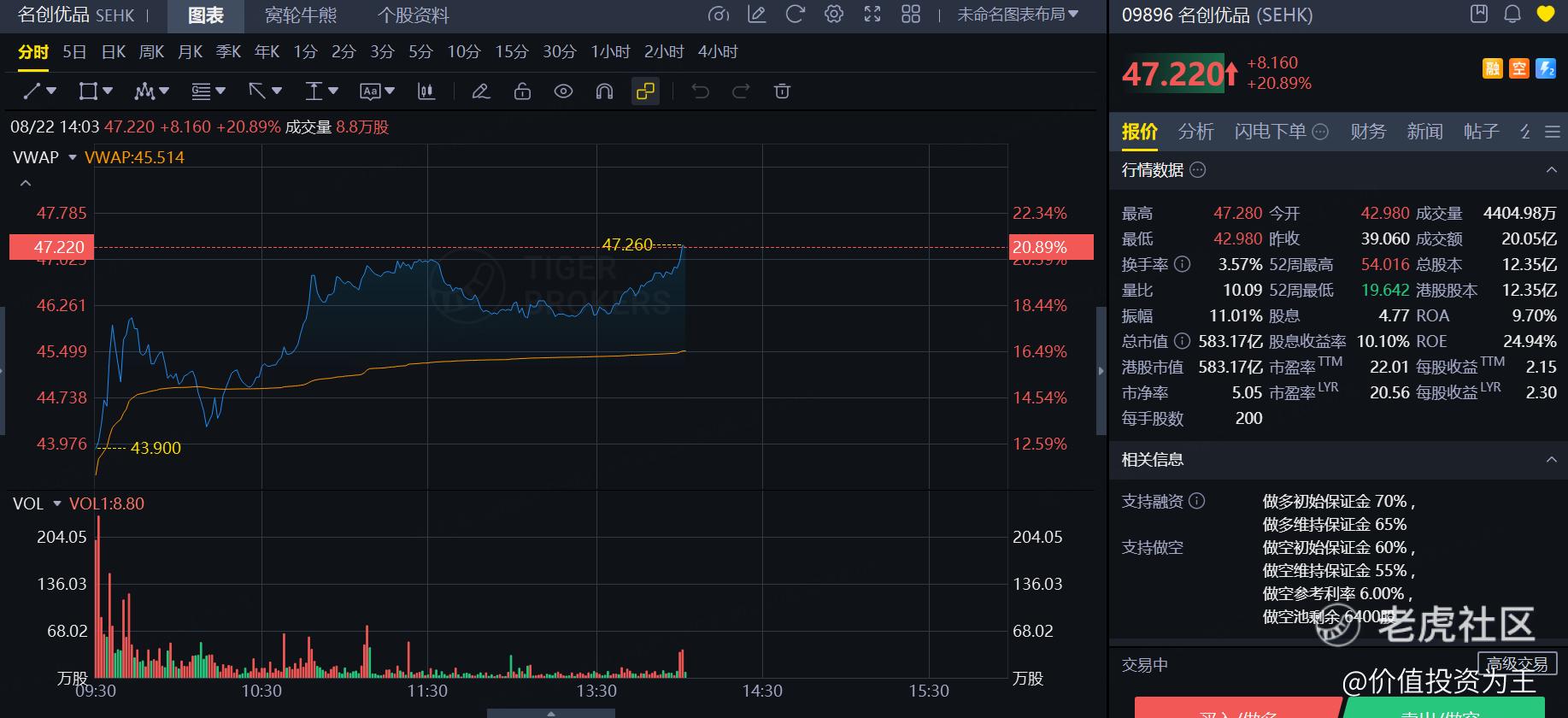Set a price alert with bell icon
This screenshot has width=1568, height=718.
coord(1512,14)
